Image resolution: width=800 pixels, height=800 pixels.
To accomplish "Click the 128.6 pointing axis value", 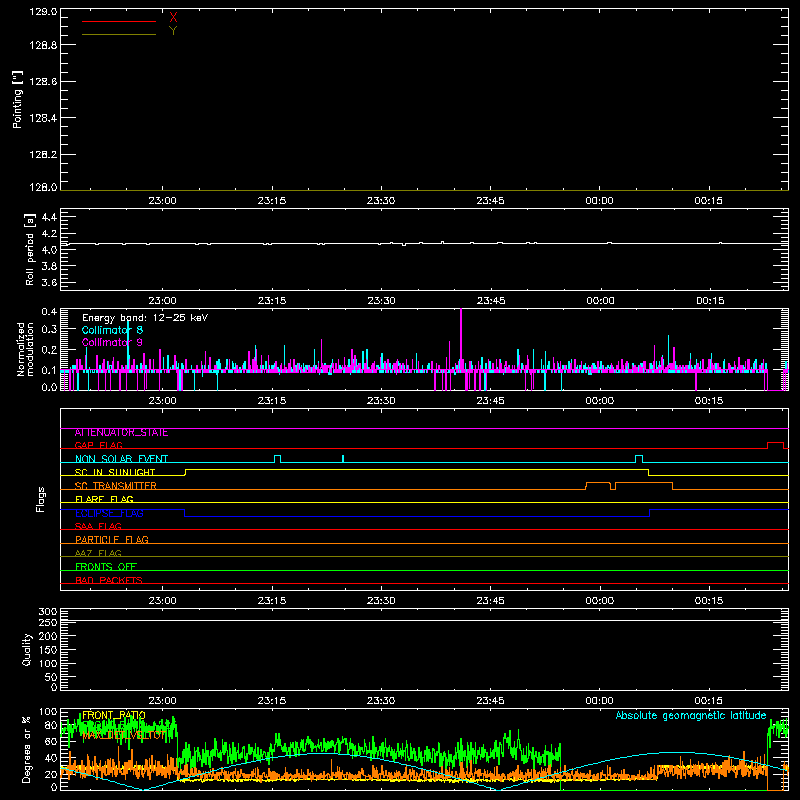I will 43,81.
